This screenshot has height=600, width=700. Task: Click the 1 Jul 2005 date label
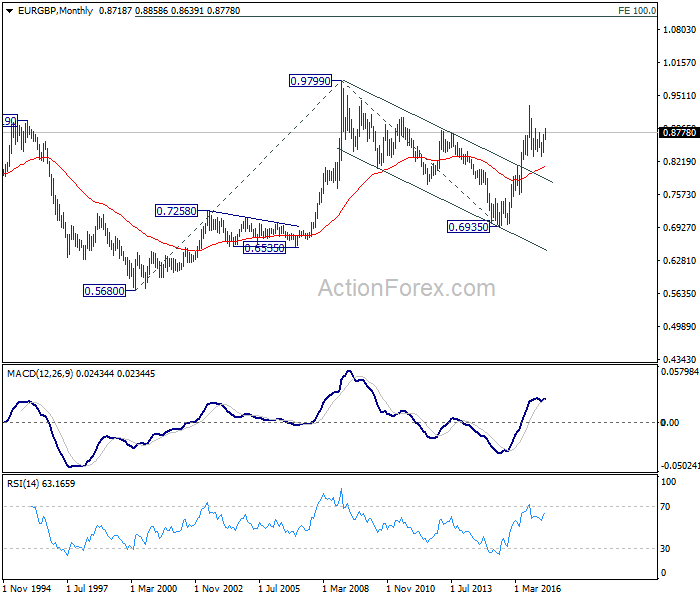click(279, 588)
